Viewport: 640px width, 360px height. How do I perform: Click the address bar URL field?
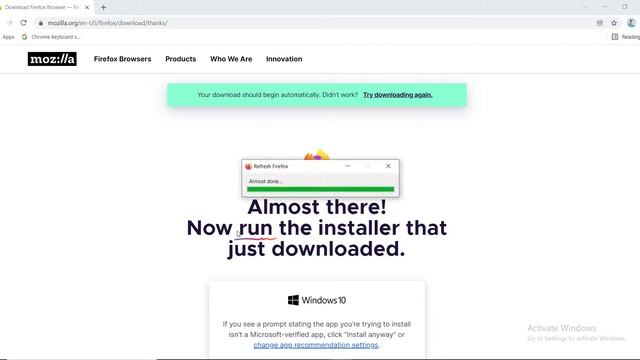[x=314, y=23]
